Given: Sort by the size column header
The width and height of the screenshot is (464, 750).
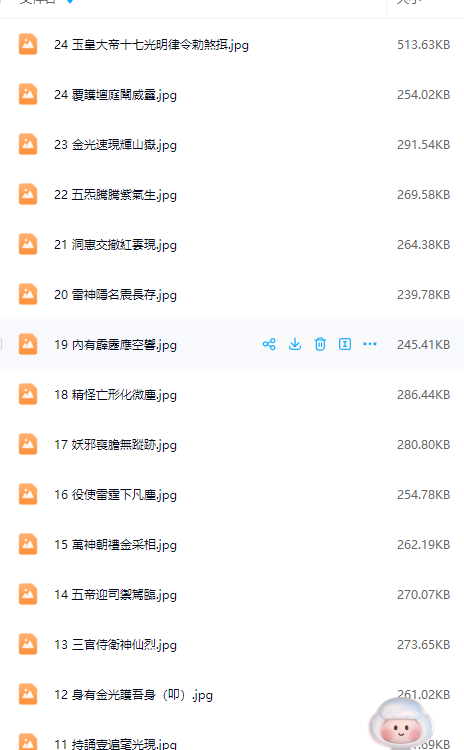Looking at the screenshot, I should click(409, 2).
